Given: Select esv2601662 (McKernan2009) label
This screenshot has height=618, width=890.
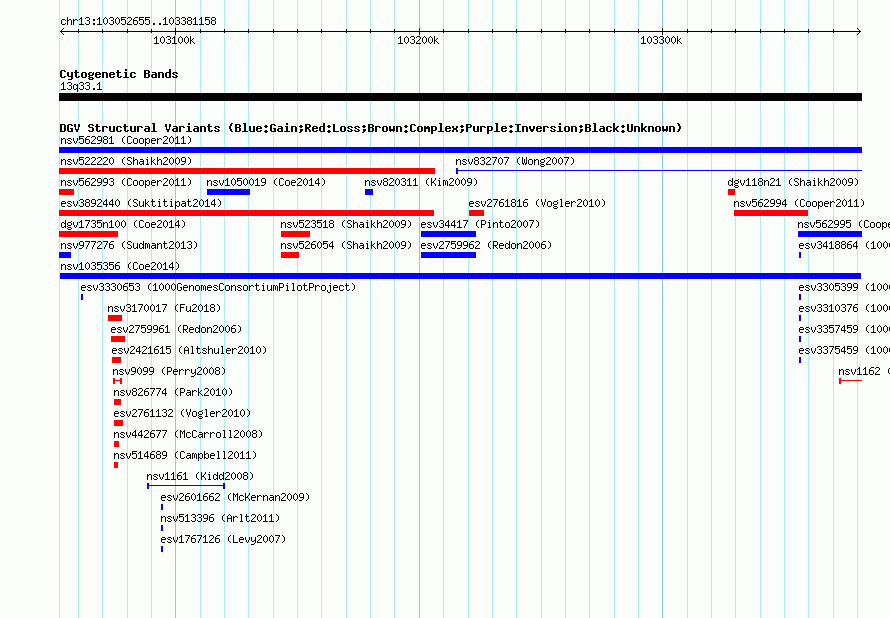Looking at the screenshot, I should (x=235, y=497).
